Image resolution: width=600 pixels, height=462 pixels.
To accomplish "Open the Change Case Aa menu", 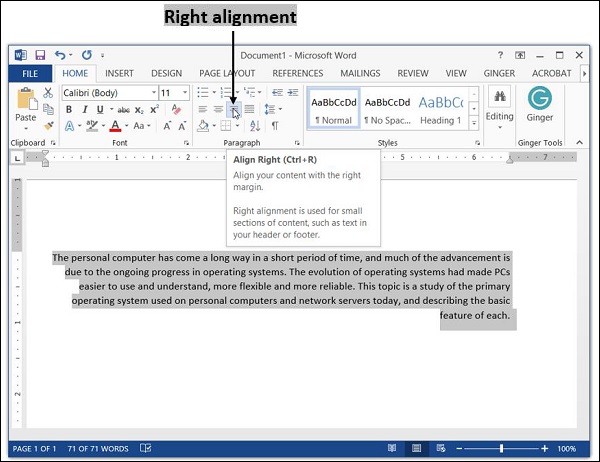I will coord(139,126).
